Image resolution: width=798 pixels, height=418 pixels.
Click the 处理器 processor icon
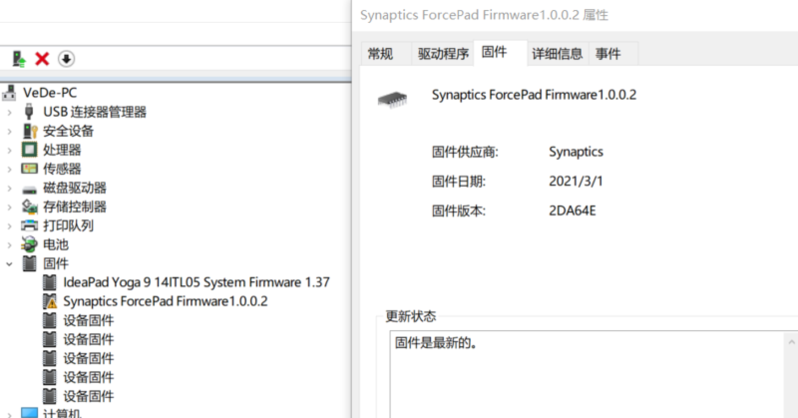[x=29, y=149]
